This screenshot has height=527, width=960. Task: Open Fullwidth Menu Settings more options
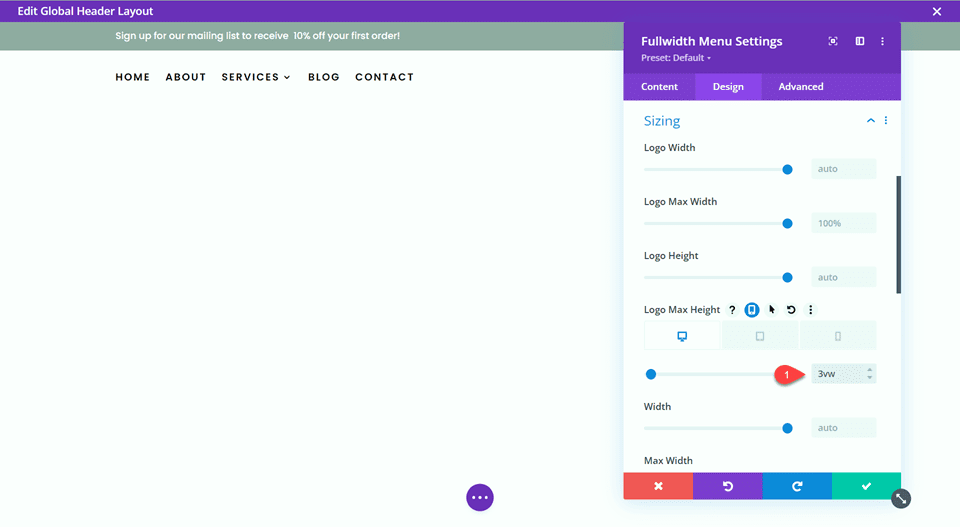pos(882,41)
